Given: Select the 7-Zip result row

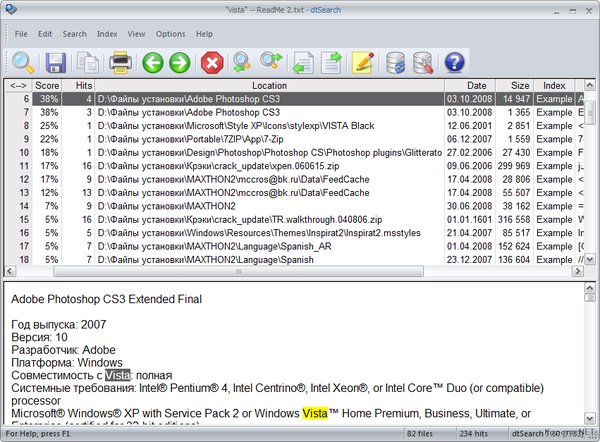Looking at the screenshot, I should click(x=294, y=139).
